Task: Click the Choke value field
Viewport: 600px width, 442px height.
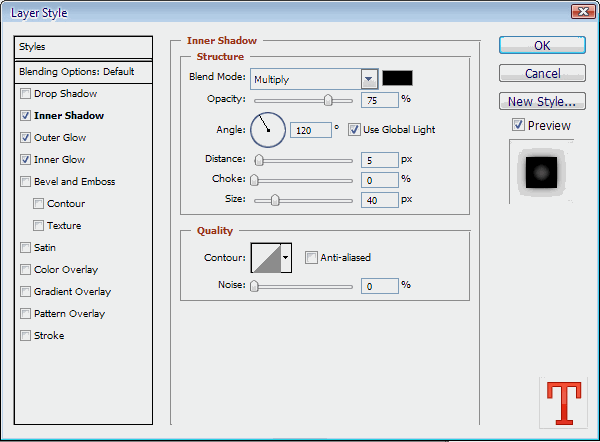Action: click(380, 180)
